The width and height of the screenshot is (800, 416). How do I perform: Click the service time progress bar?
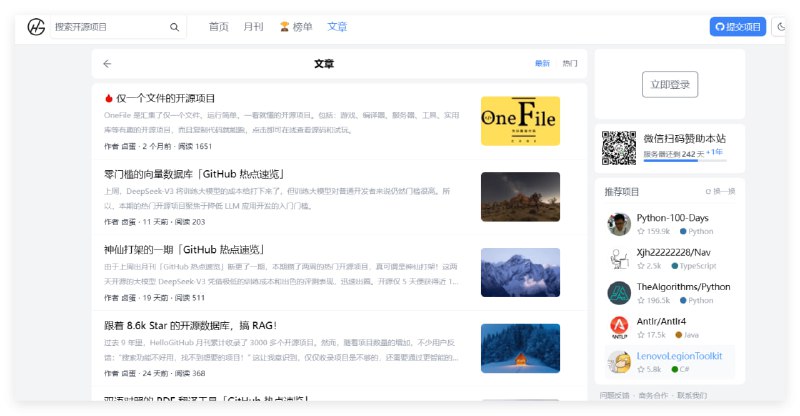coord(685,161)
